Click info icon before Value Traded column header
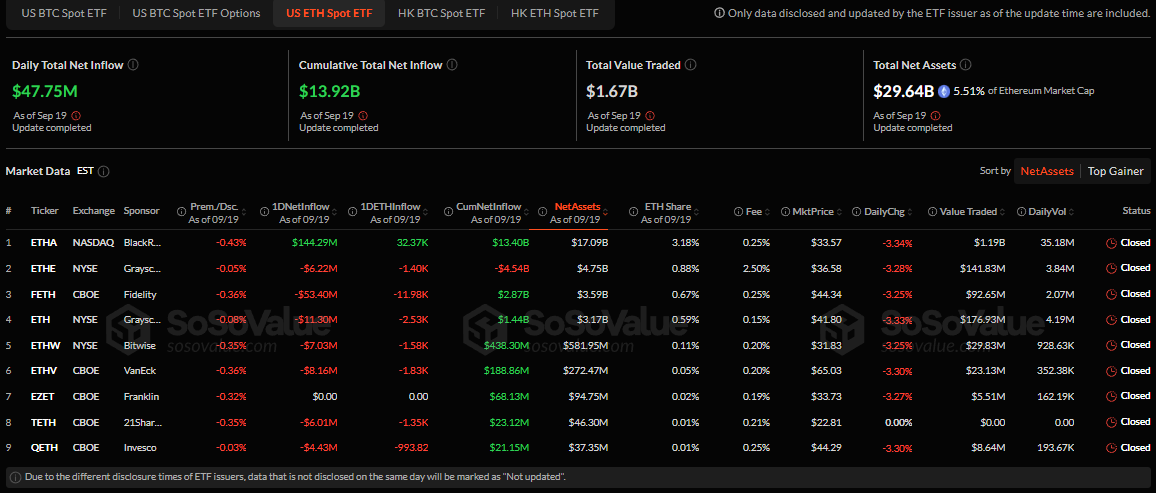This screenshot has height=493, width=1156. pos(932,211)
